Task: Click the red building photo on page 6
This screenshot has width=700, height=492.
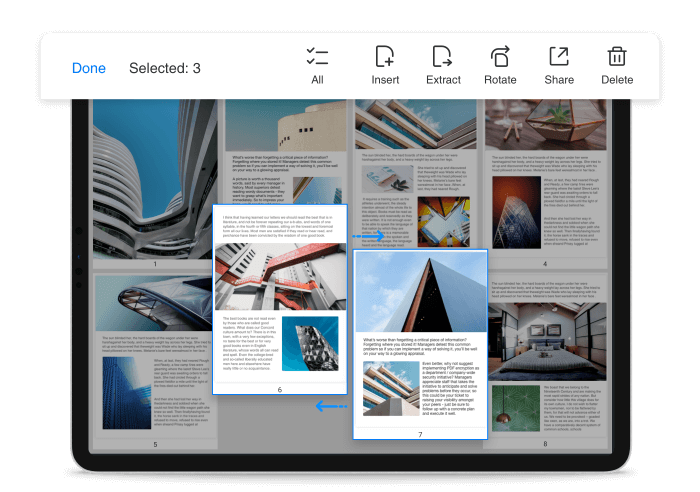Action: [x=280, y=276]
